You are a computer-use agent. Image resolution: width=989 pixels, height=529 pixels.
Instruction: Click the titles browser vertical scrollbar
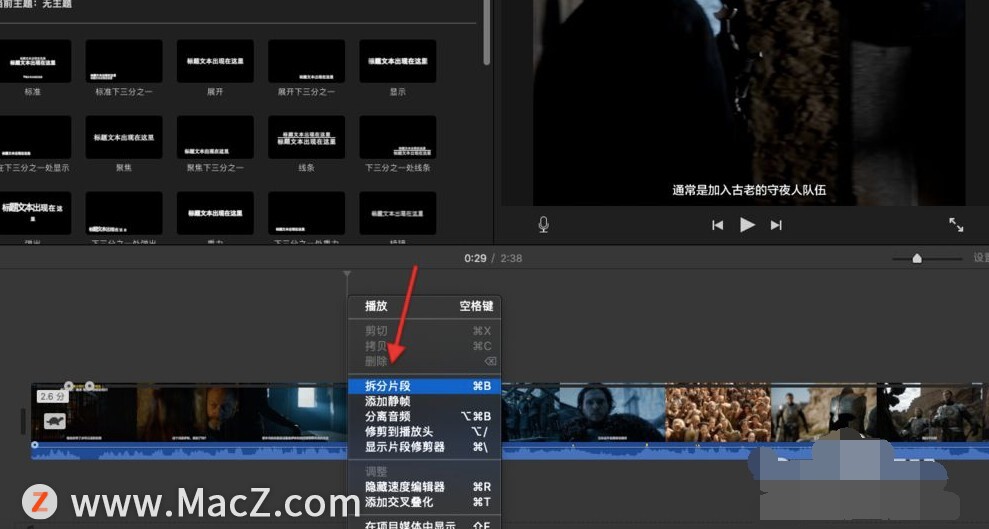click(x=487, y=32)
